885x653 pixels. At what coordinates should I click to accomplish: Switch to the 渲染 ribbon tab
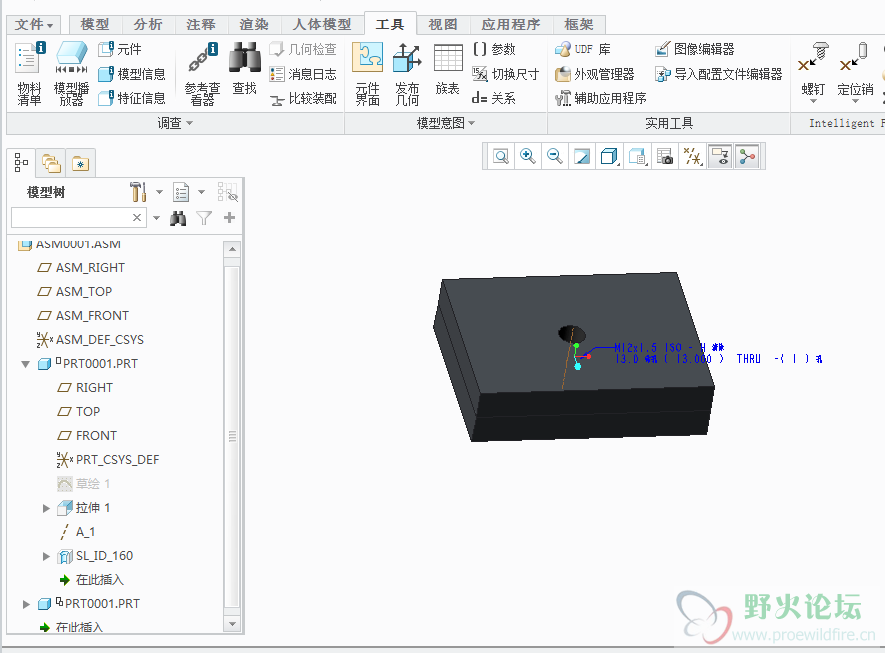(254, 24)
